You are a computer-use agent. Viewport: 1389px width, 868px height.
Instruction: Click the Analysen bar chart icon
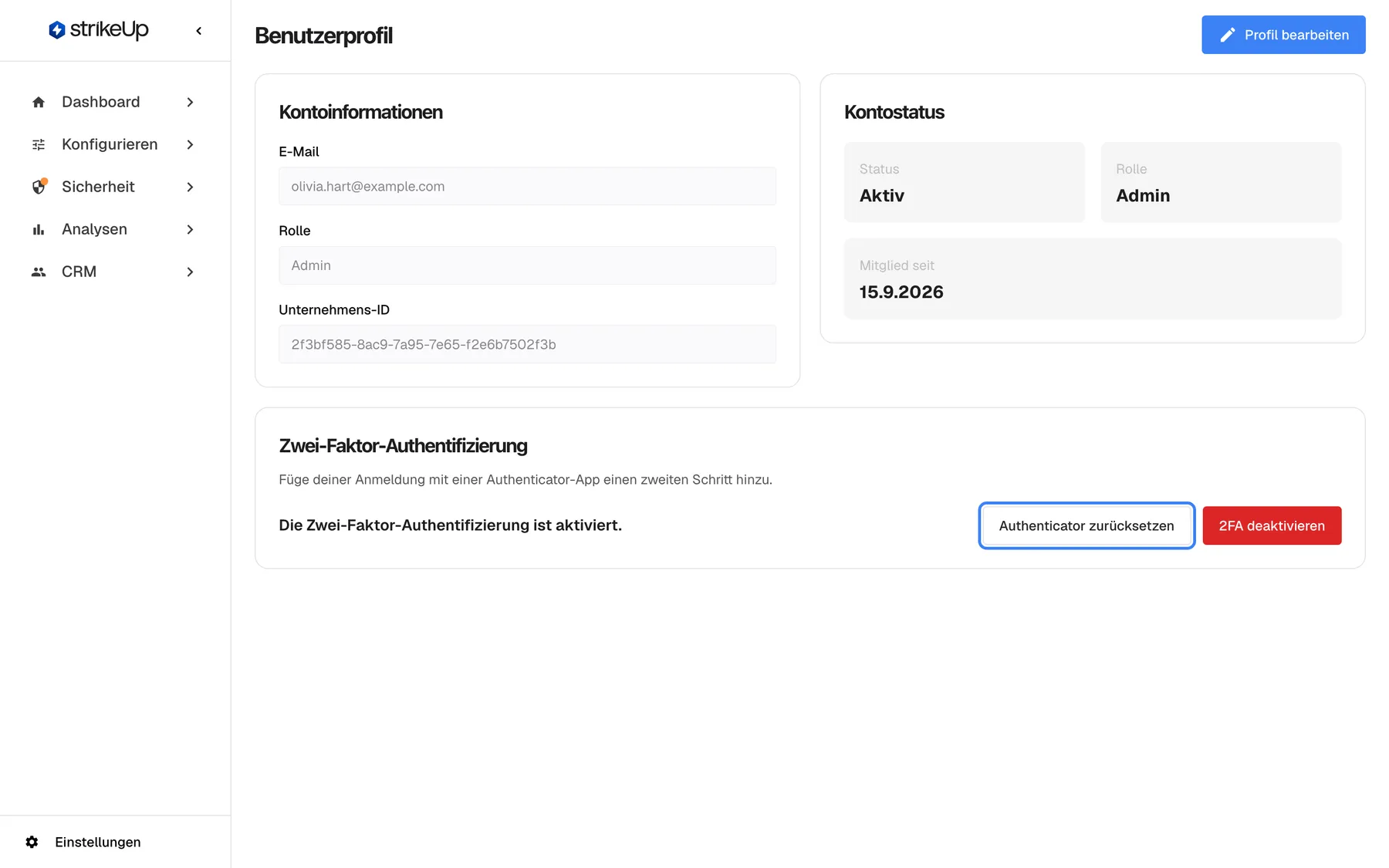coord(39,229)
